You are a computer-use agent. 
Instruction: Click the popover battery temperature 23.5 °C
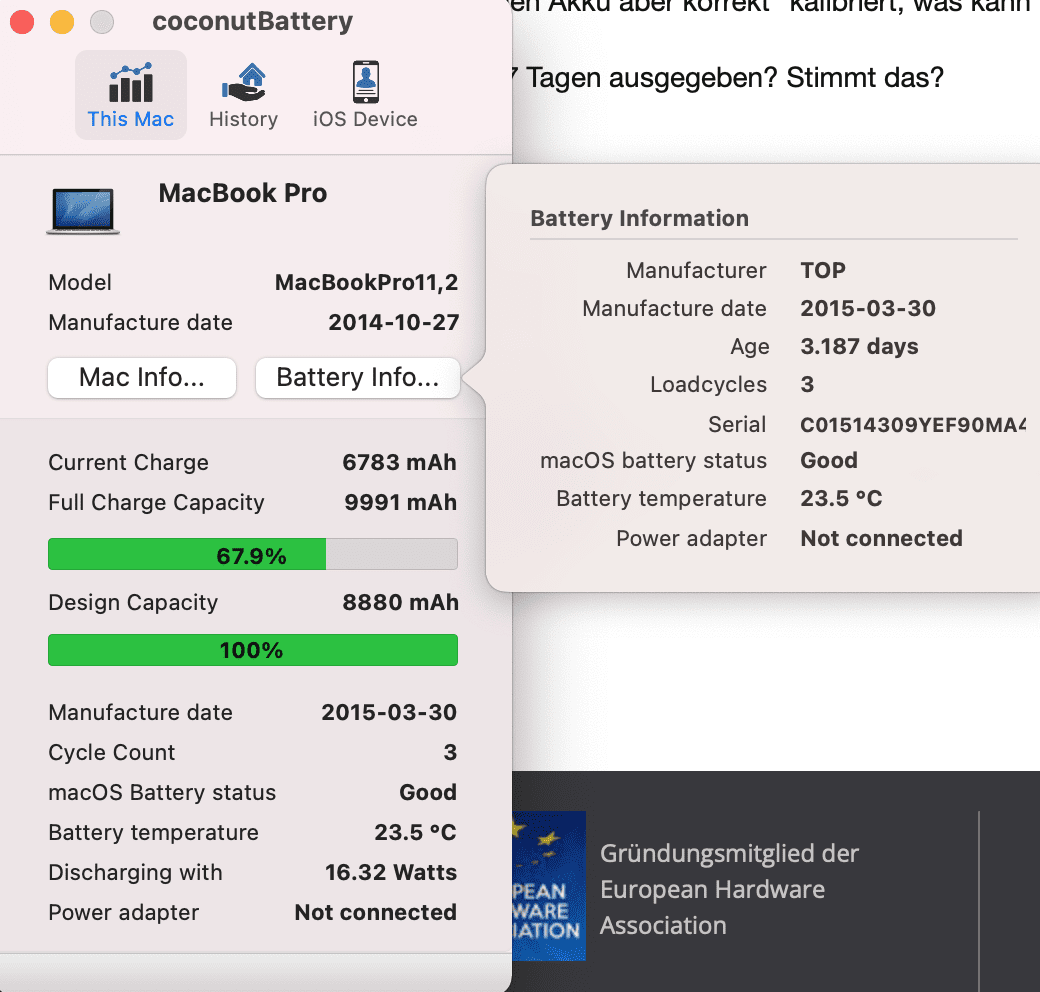pos(842,499)
